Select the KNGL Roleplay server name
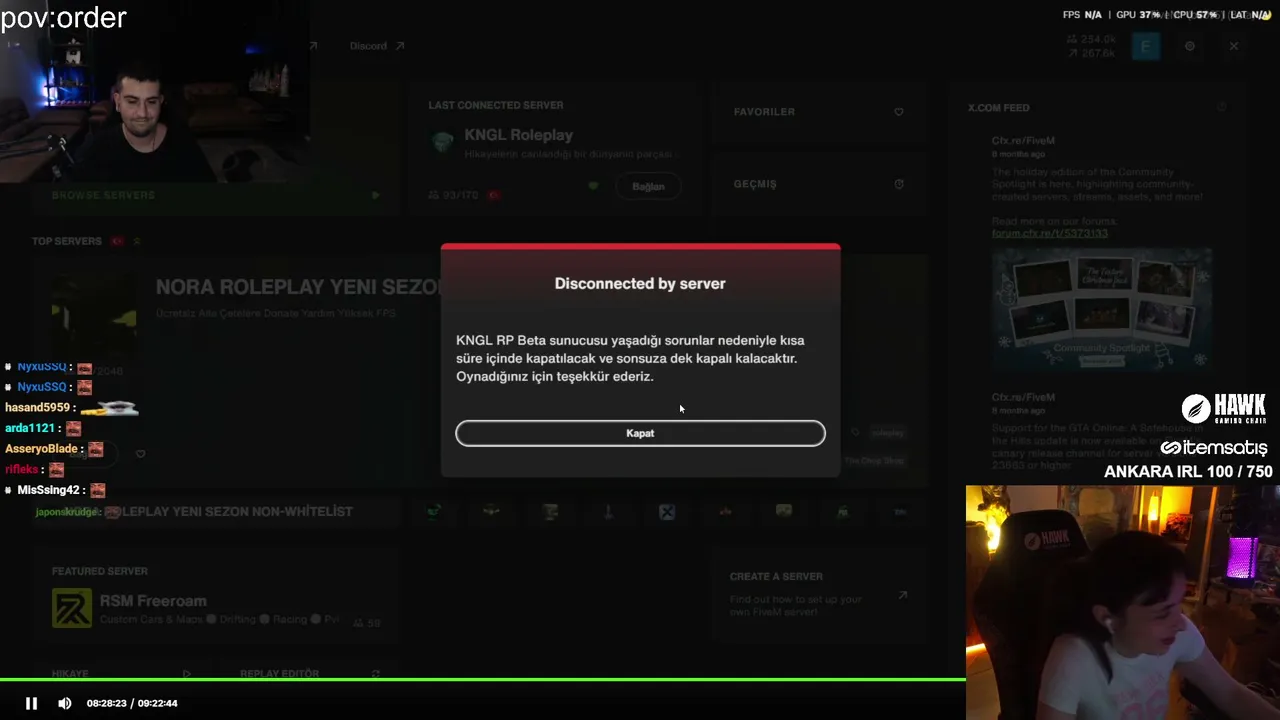The width and height of the screenshot is (1280, 720). click(x=518, y=135)
